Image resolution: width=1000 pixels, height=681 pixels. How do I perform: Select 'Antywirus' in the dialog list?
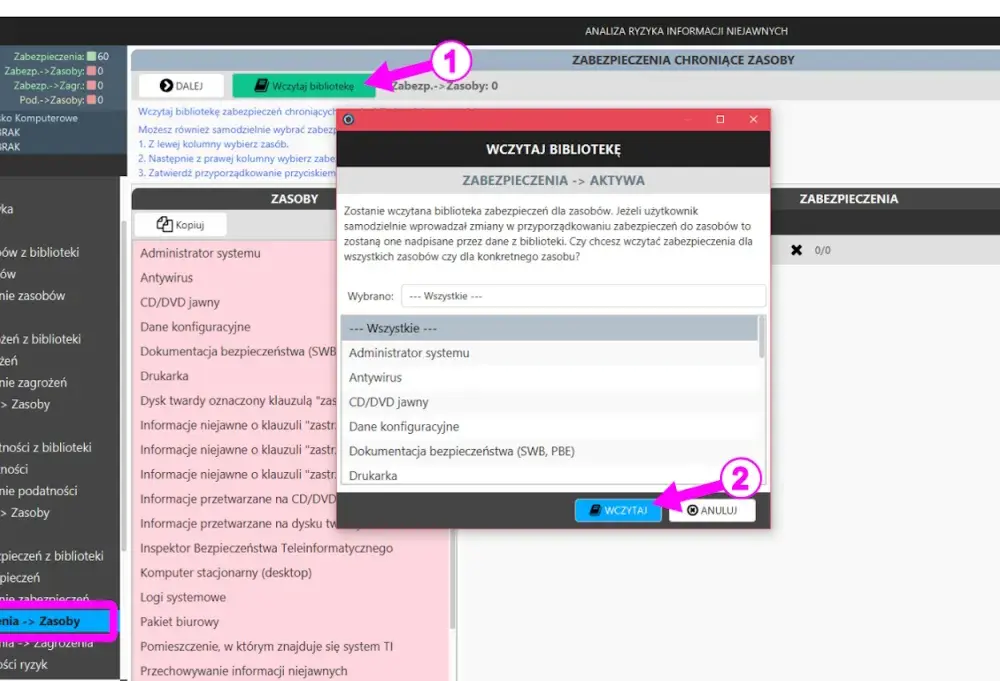549,377
